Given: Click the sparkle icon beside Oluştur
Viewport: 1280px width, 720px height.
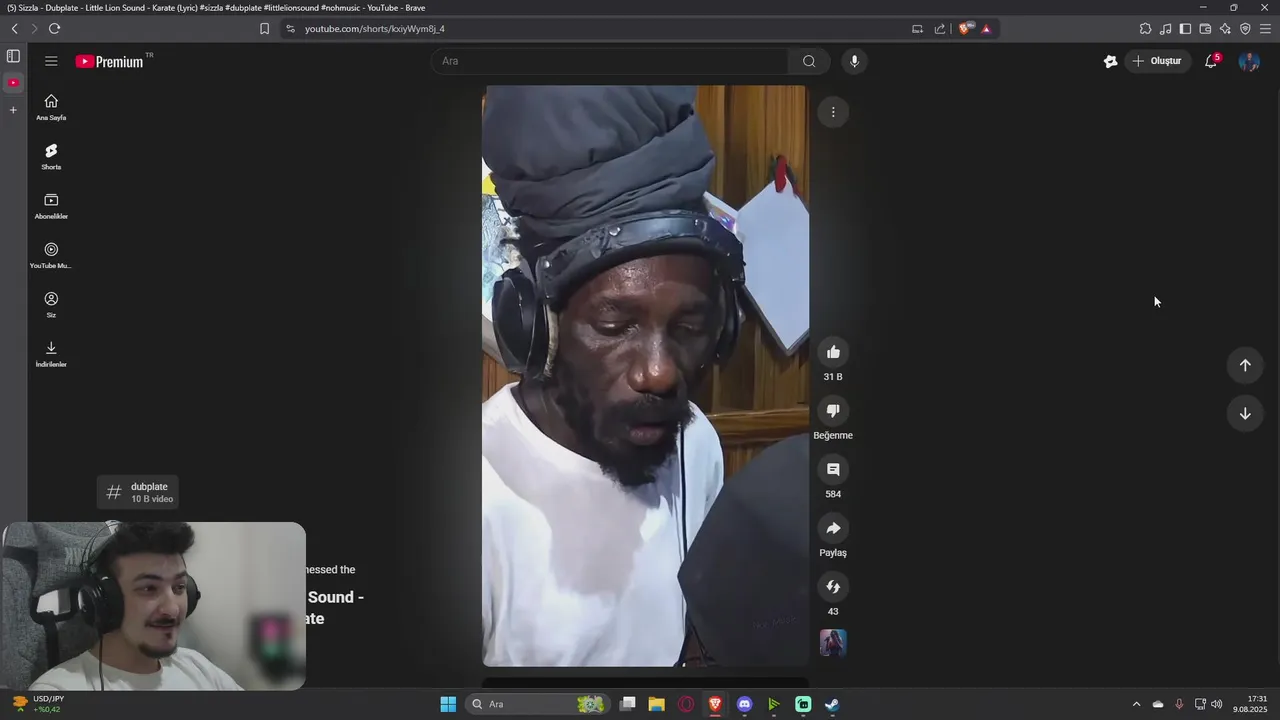Looking at the screenshot, I should tap(1110, 61).
